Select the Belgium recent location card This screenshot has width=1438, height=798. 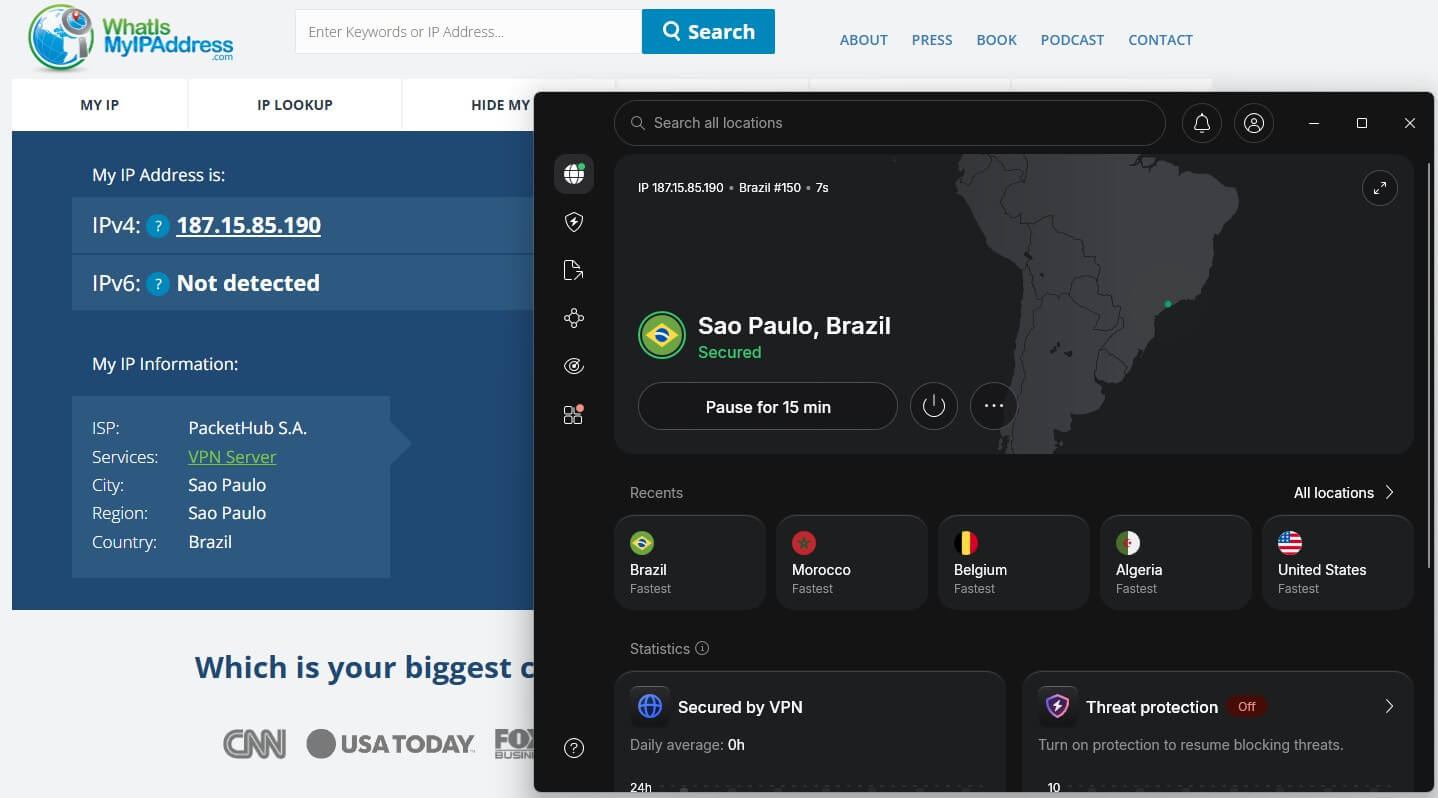click(x=1014, y=562)
